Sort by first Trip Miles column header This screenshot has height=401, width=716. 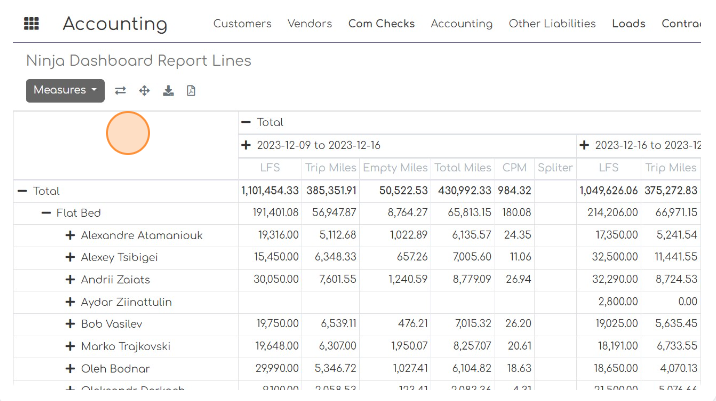pyautogui.click(x=331, y=168)
